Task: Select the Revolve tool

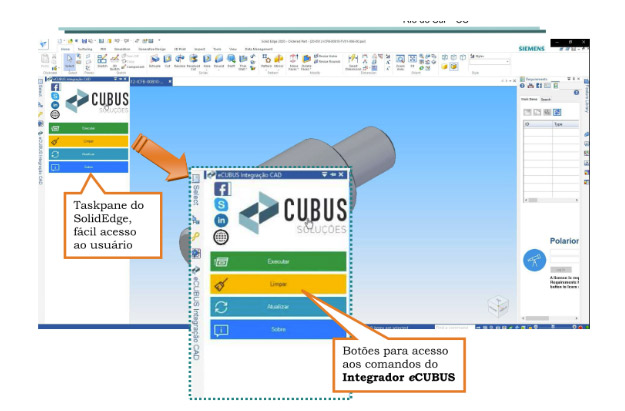Action: point(180,61)
